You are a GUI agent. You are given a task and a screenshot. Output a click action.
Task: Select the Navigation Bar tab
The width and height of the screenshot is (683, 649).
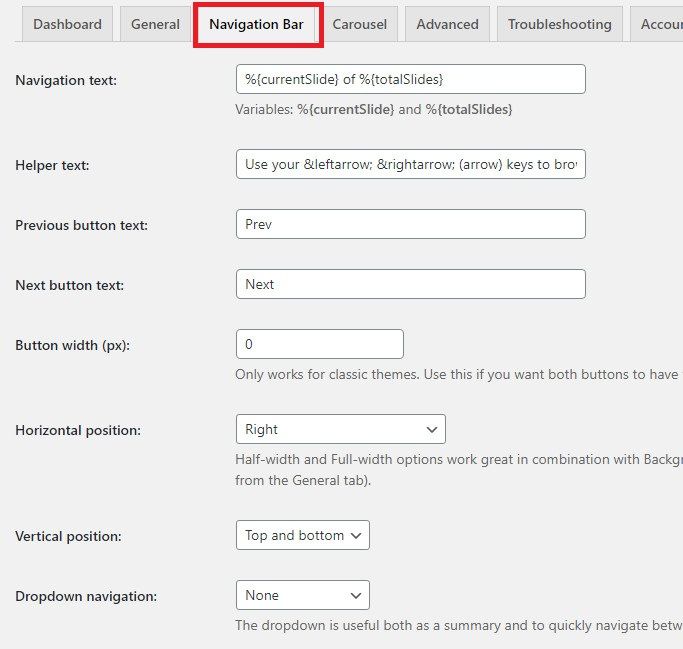[256, 24]
